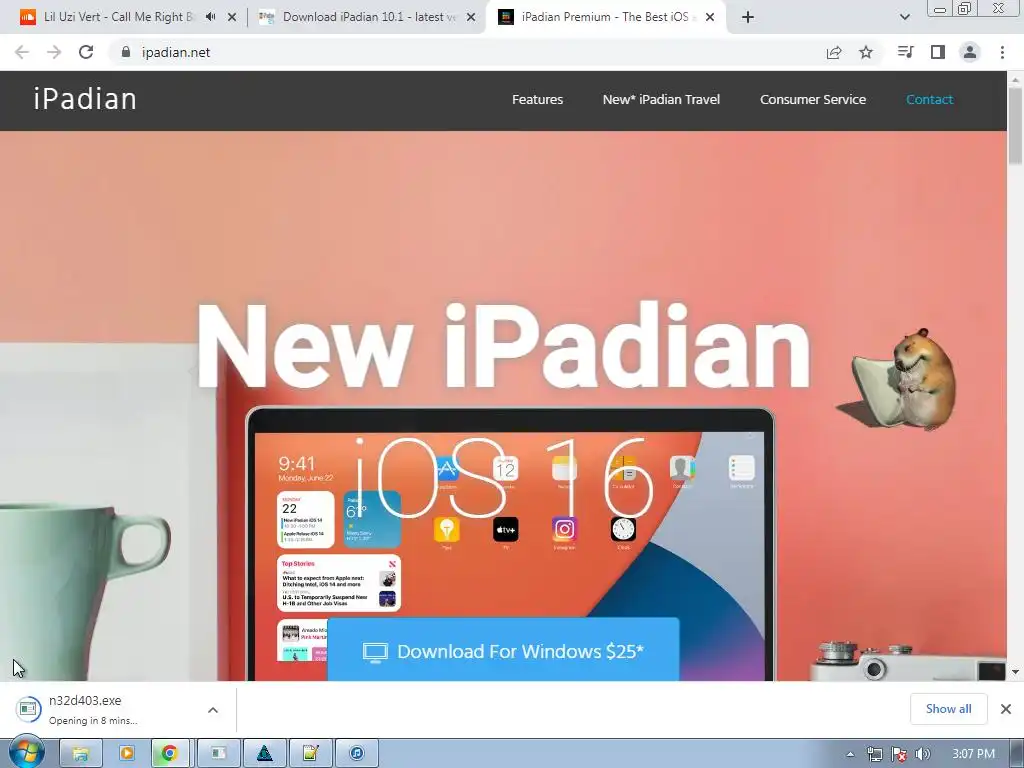Close the Lil Uzi Vert tab

(x=232, y=17)
